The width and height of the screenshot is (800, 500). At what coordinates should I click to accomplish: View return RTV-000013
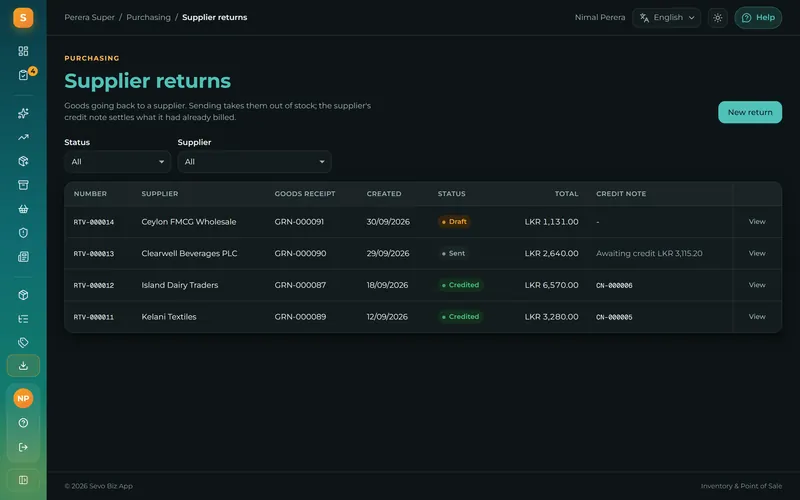757,253
